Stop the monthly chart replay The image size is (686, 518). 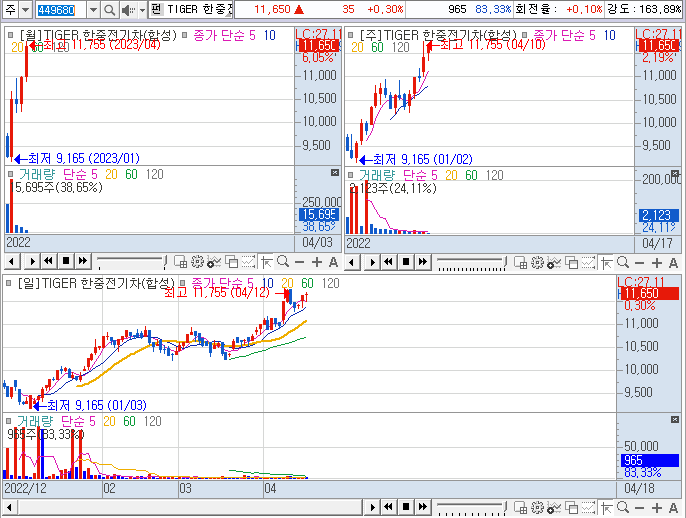(x=66, y=262)
